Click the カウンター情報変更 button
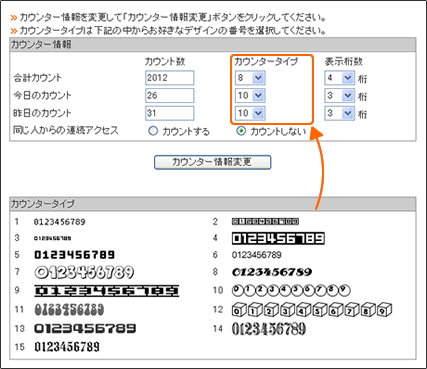This screenshot has height=369, width=427. tap(212, 162)
